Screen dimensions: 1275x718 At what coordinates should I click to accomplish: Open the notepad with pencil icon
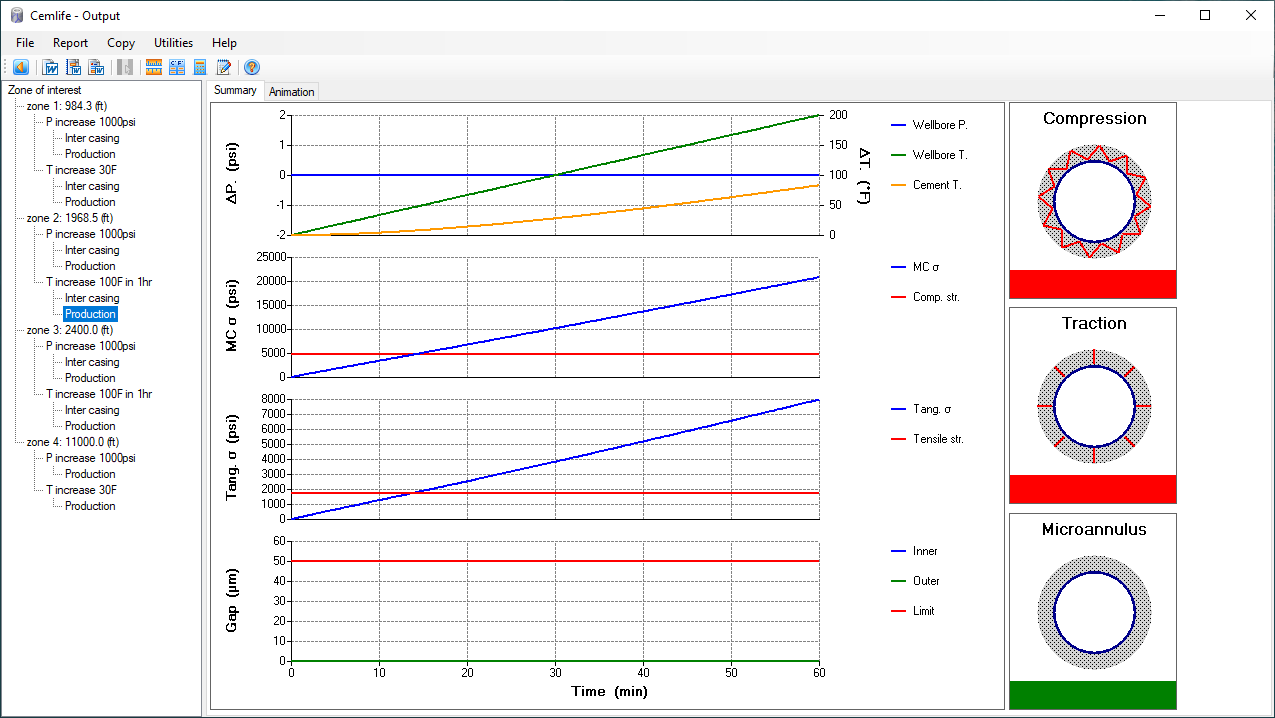pos(224,67)
